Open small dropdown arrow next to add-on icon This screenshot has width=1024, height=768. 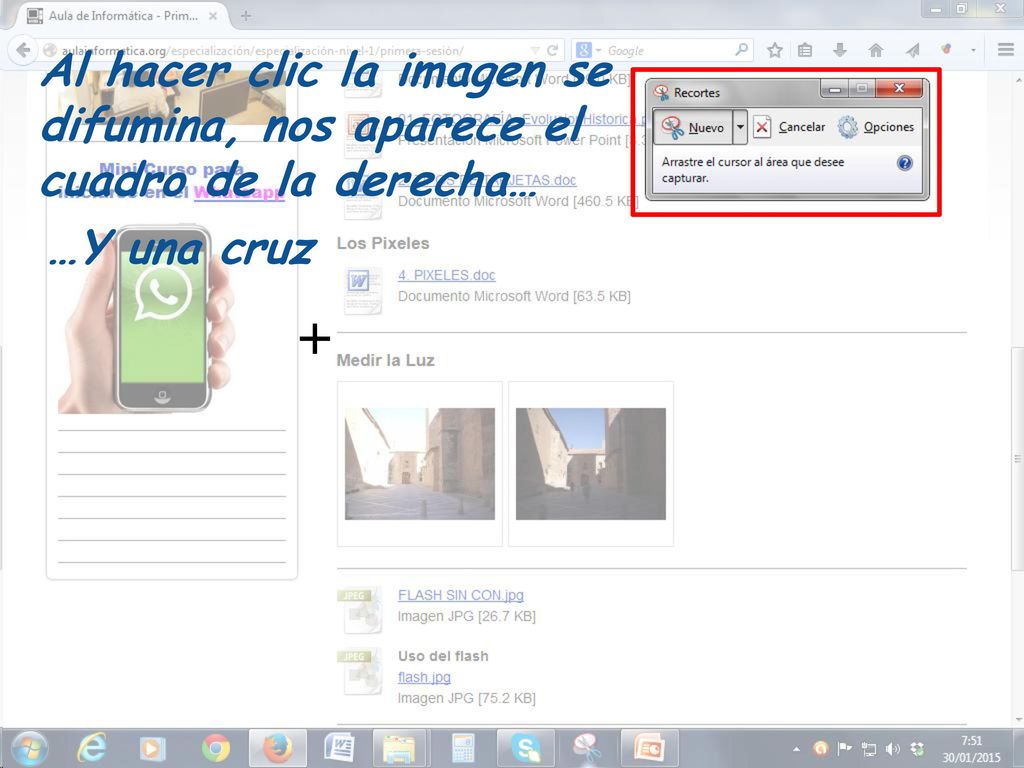[973, 50]
